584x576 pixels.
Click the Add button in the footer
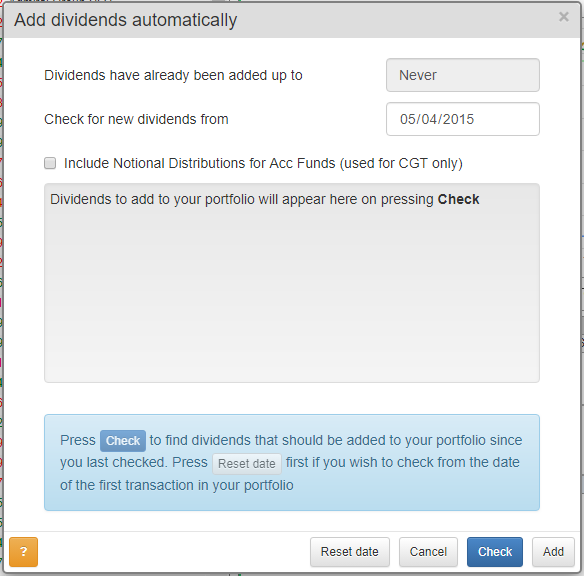(553, 551)
